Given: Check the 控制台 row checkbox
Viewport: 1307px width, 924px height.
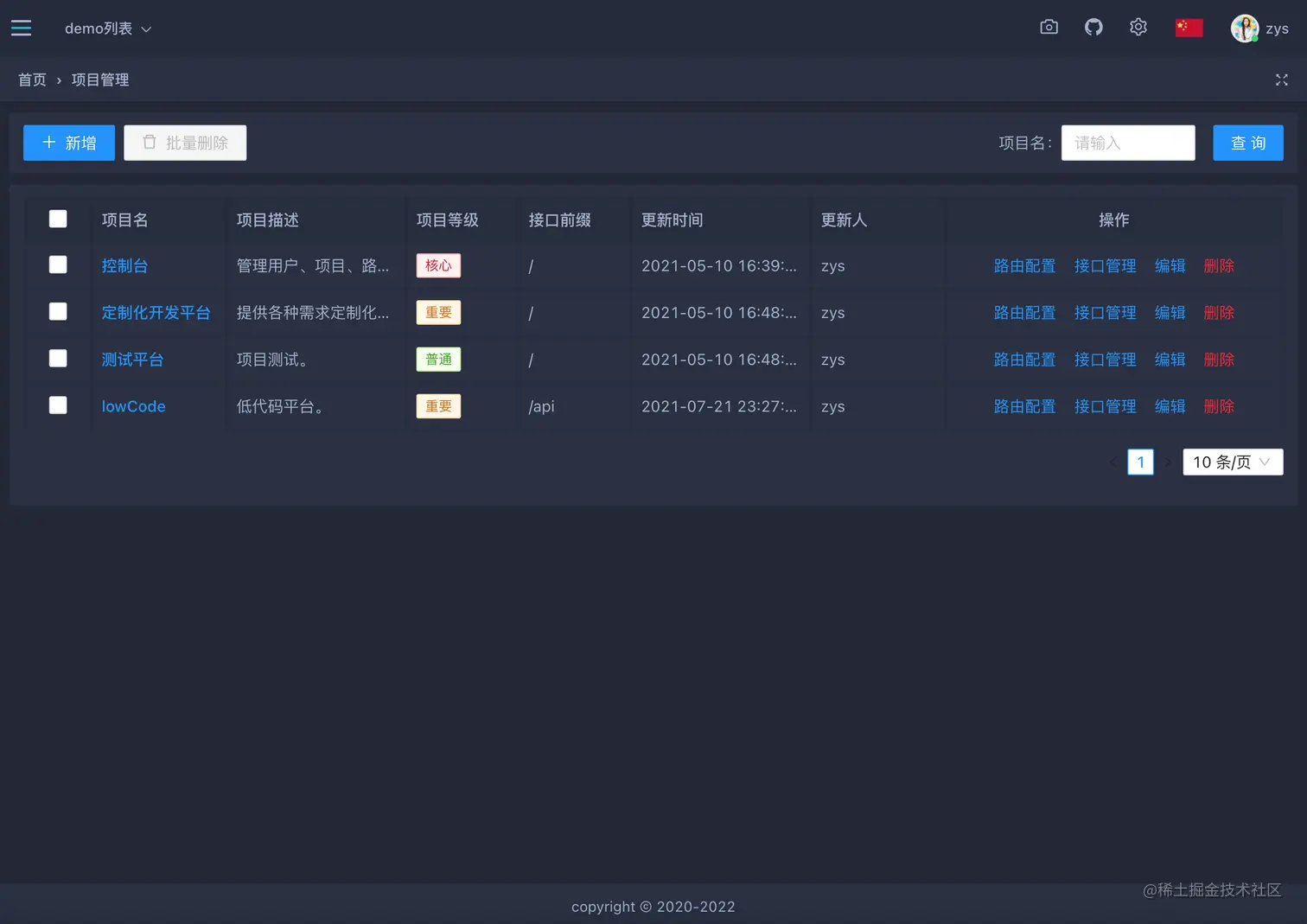Looking at the screenshot, I should 58,264.
